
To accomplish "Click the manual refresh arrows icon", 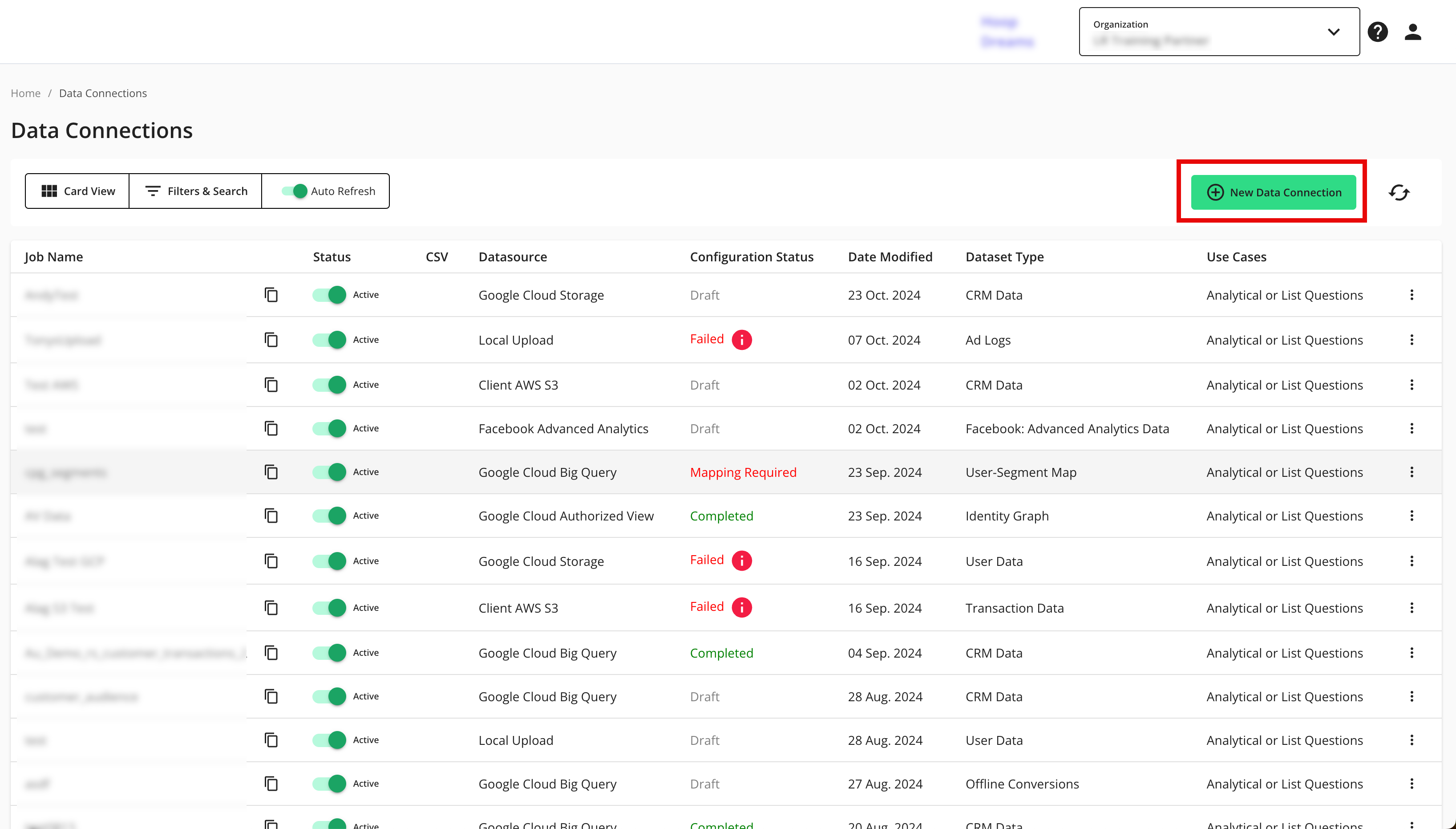I will click(1399, 192).
